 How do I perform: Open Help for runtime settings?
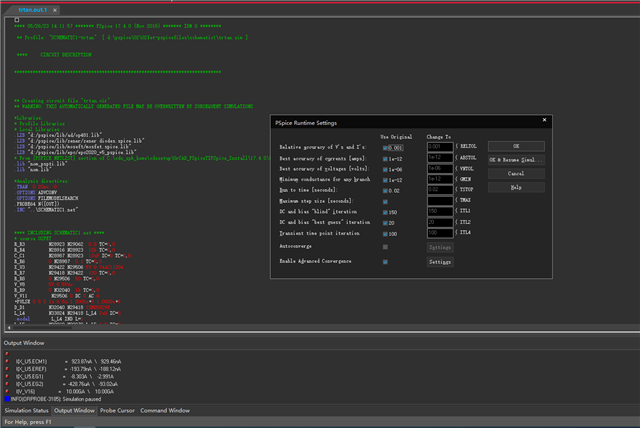[x=516, y=188]
